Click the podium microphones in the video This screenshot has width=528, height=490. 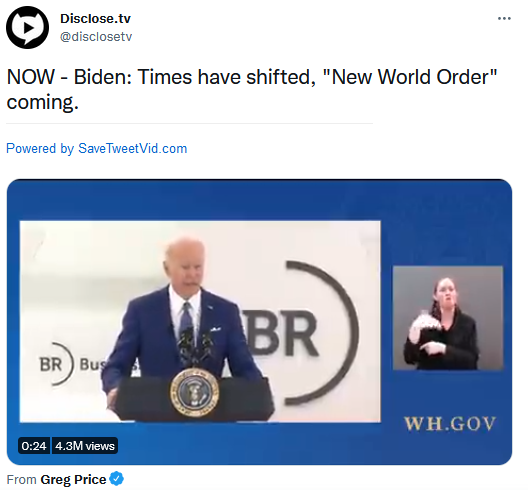pos(195,347)
